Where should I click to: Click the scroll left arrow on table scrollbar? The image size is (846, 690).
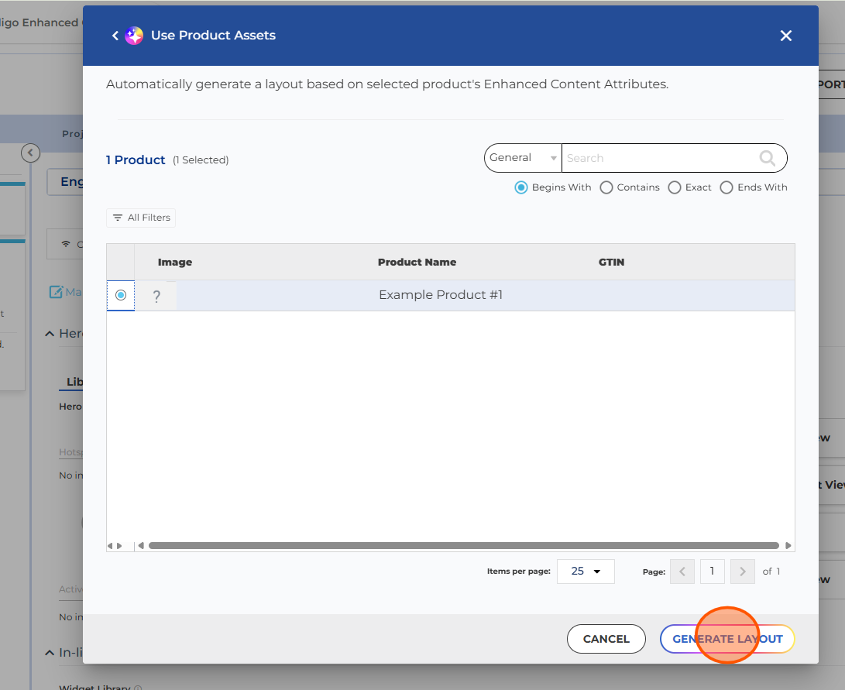pos(141,545)
